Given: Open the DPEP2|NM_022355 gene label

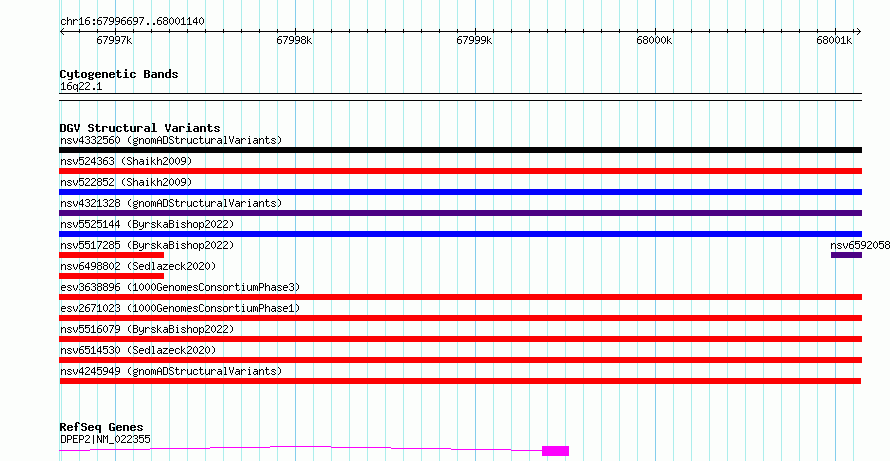Looking at the screenshot, I should click(x=105, y=439).
